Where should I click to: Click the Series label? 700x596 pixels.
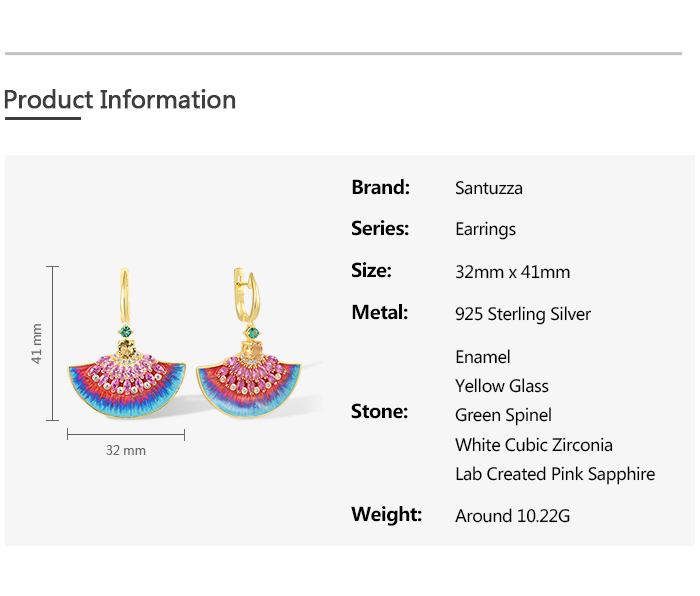(380, 229)
